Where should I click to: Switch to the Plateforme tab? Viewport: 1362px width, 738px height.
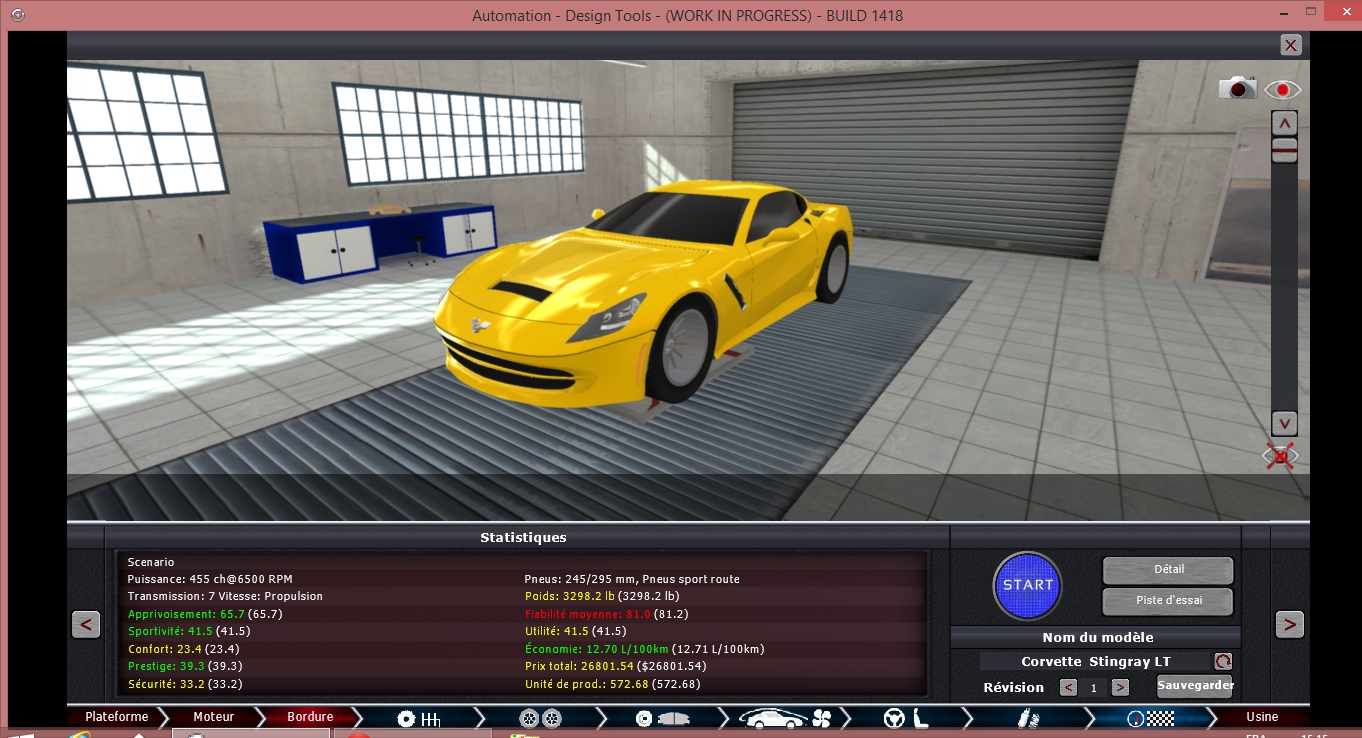point(117,717)
